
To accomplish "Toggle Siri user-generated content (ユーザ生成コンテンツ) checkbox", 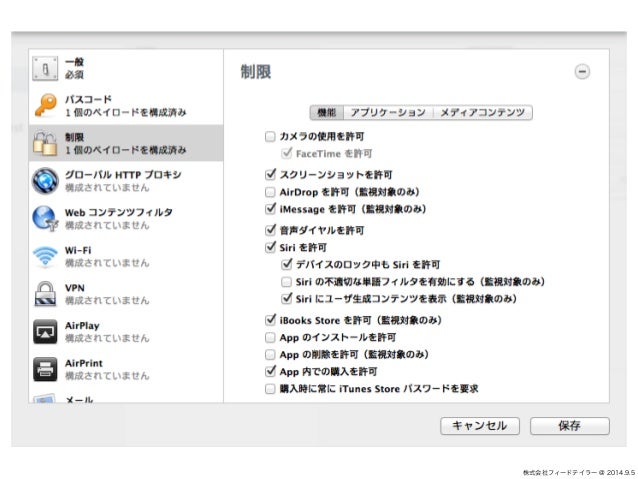I will pyautogui.click(x=286, y=298).
